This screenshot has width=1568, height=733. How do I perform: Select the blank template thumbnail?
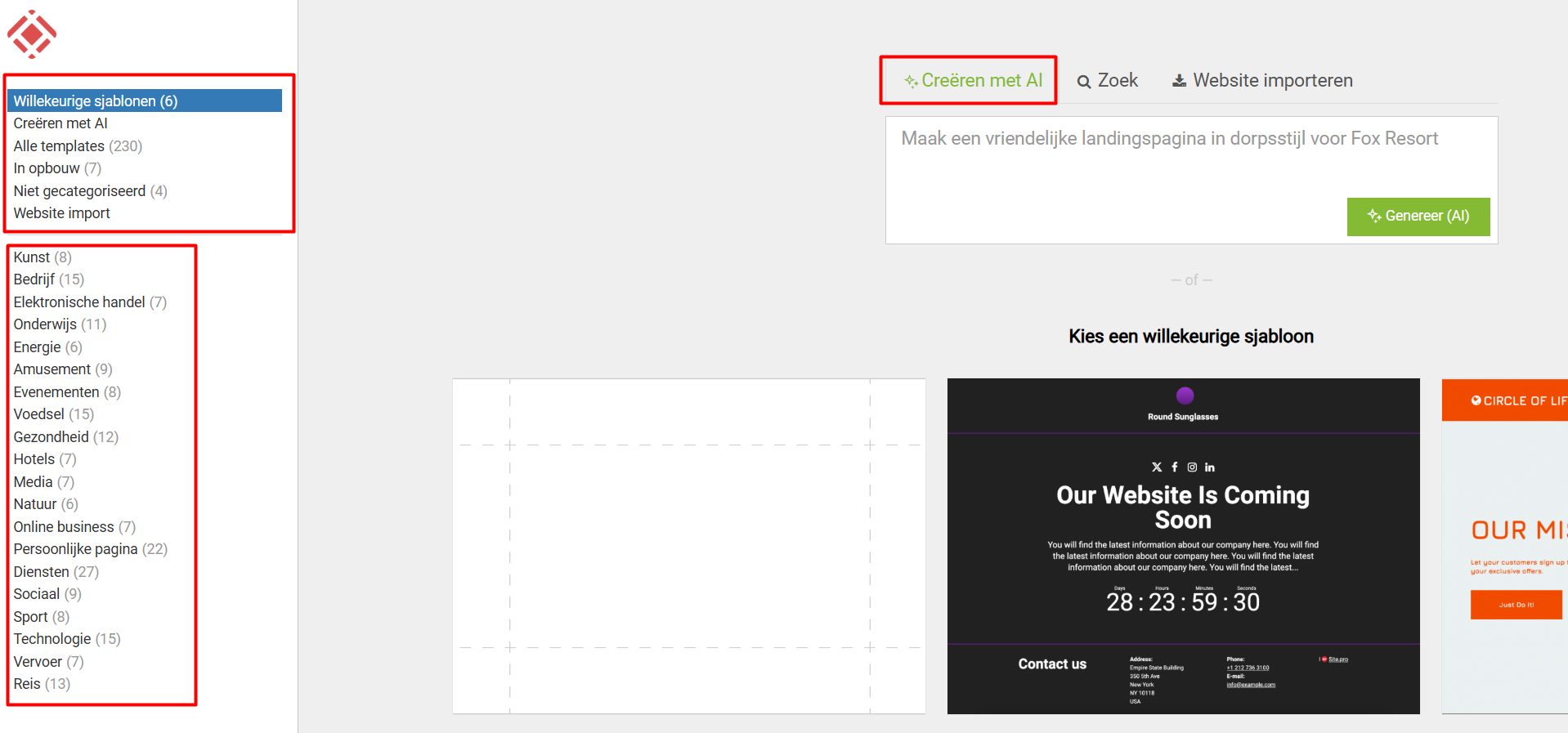click(689, 546)
